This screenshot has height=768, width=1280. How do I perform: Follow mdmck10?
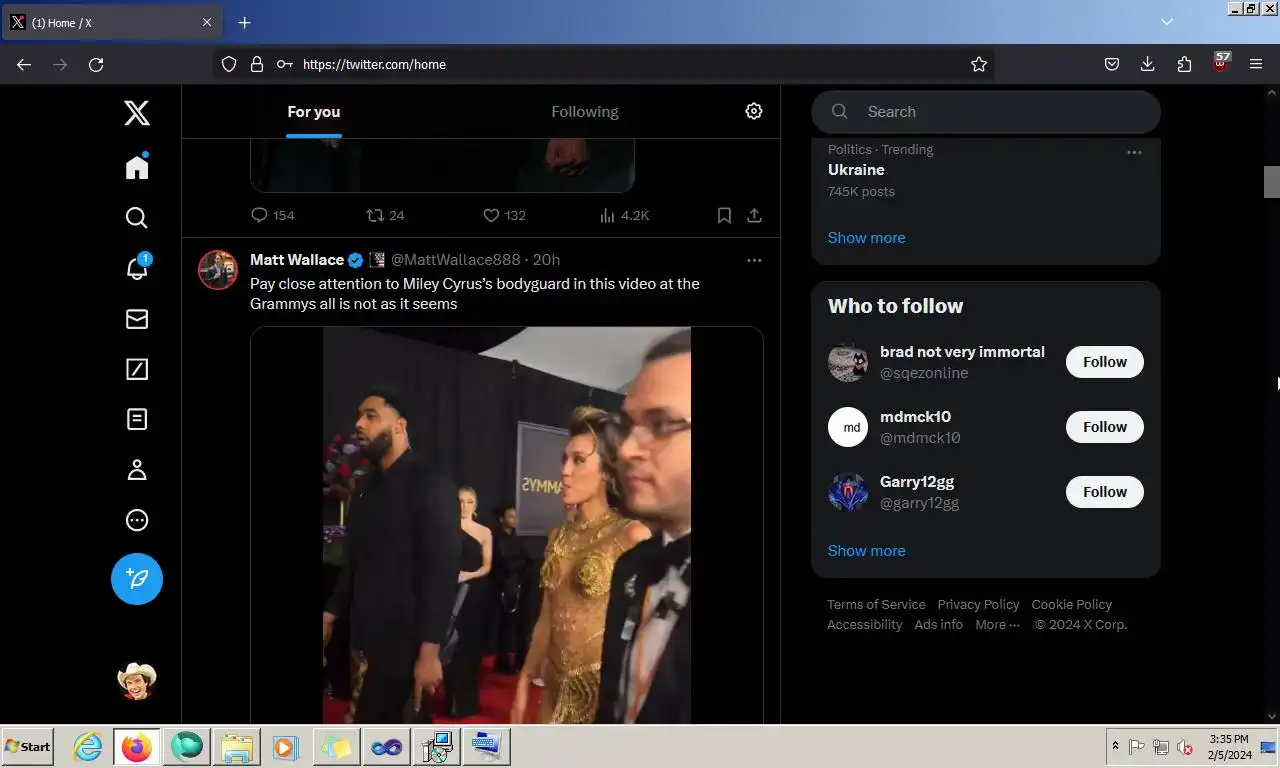coord(1105,427)
